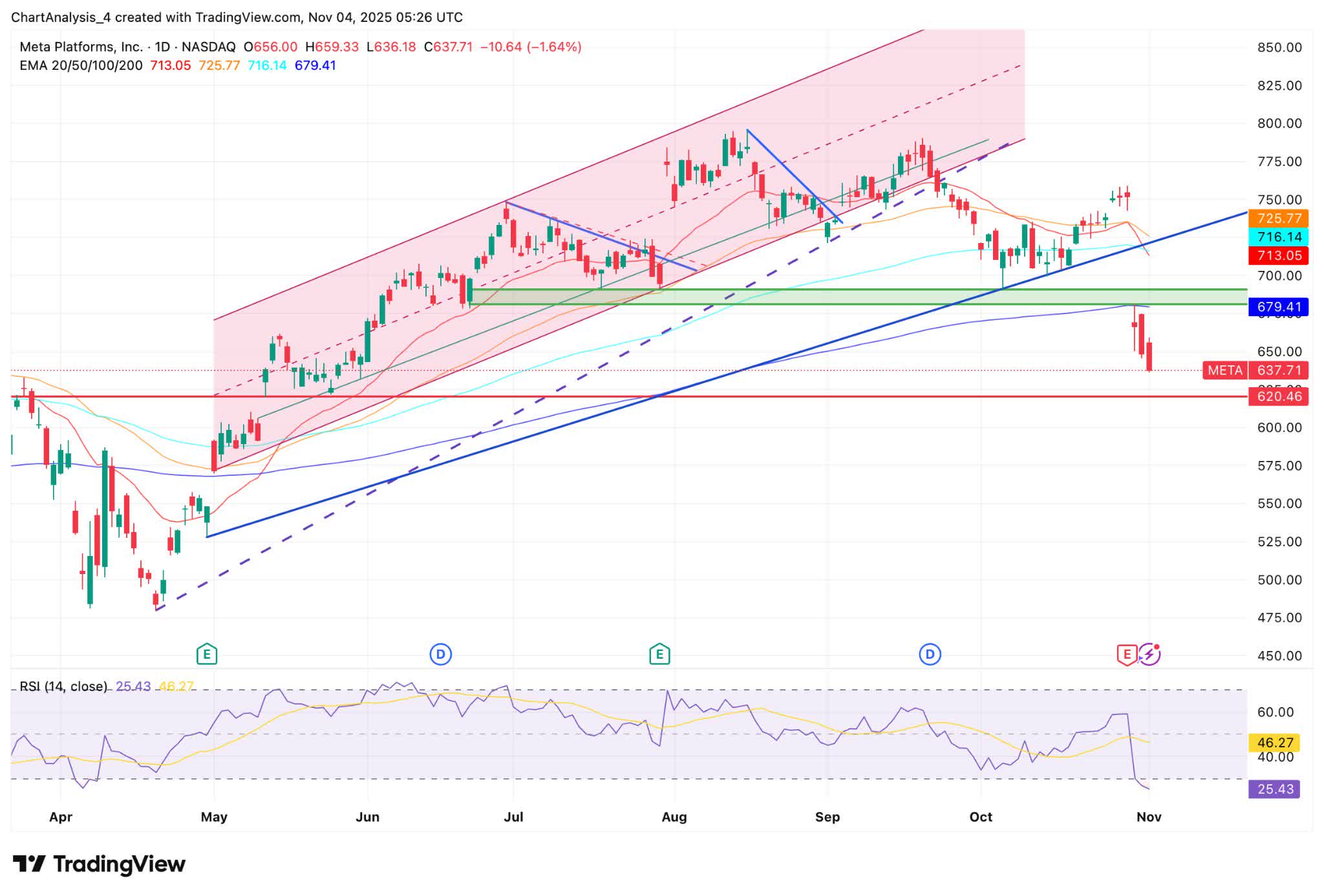Click the purple 25.43 RSI value label
Viewport: 1324px width, 896px height.
(1274, 789)
